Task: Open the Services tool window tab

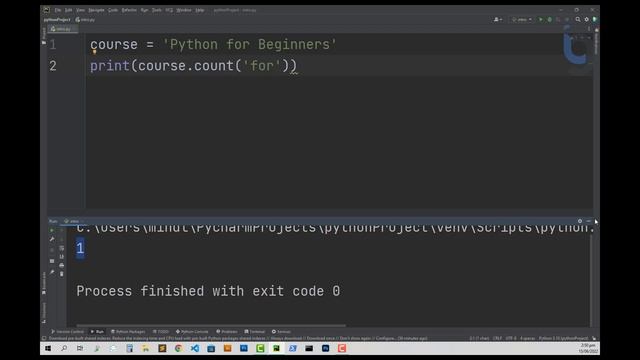Action: 281,331
